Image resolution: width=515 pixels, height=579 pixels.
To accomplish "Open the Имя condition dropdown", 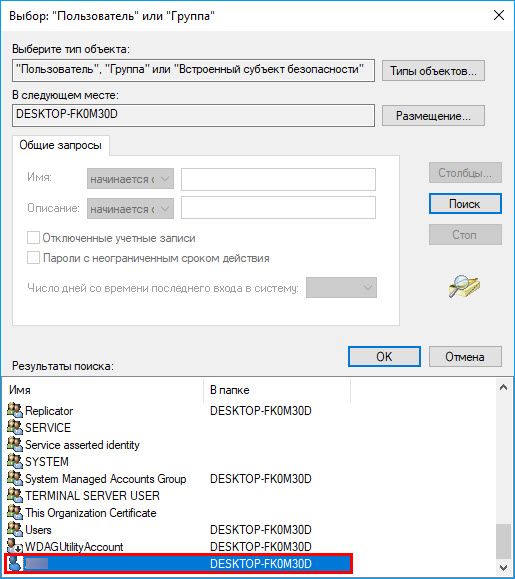I will pos(130,179).
